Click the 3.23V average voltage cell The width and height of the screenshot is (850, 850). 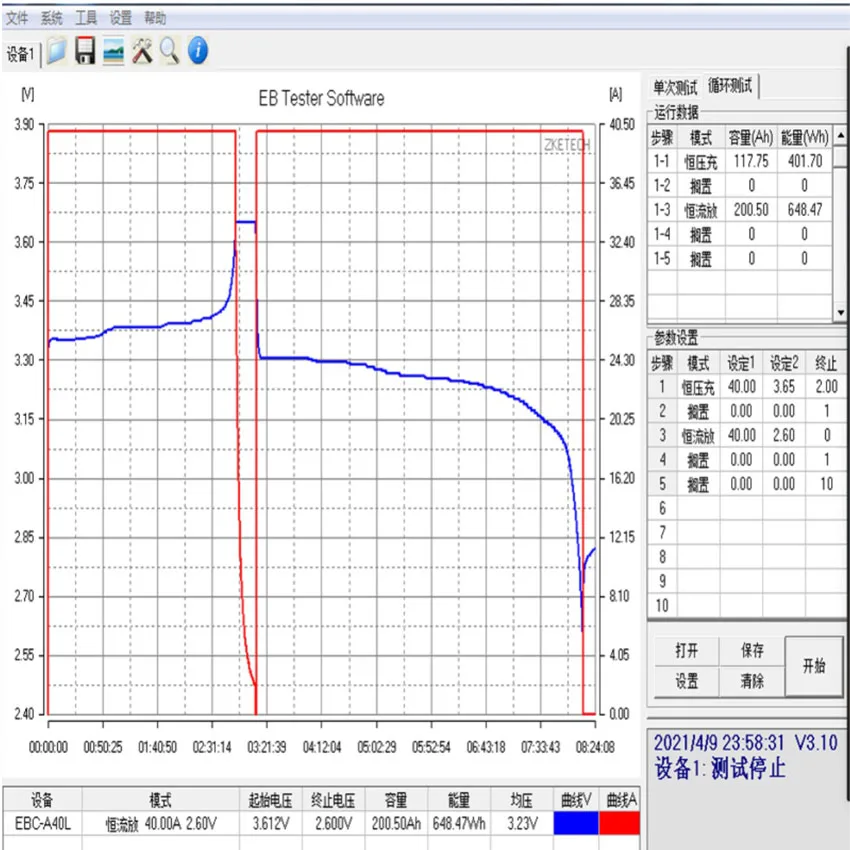[522, 823]
